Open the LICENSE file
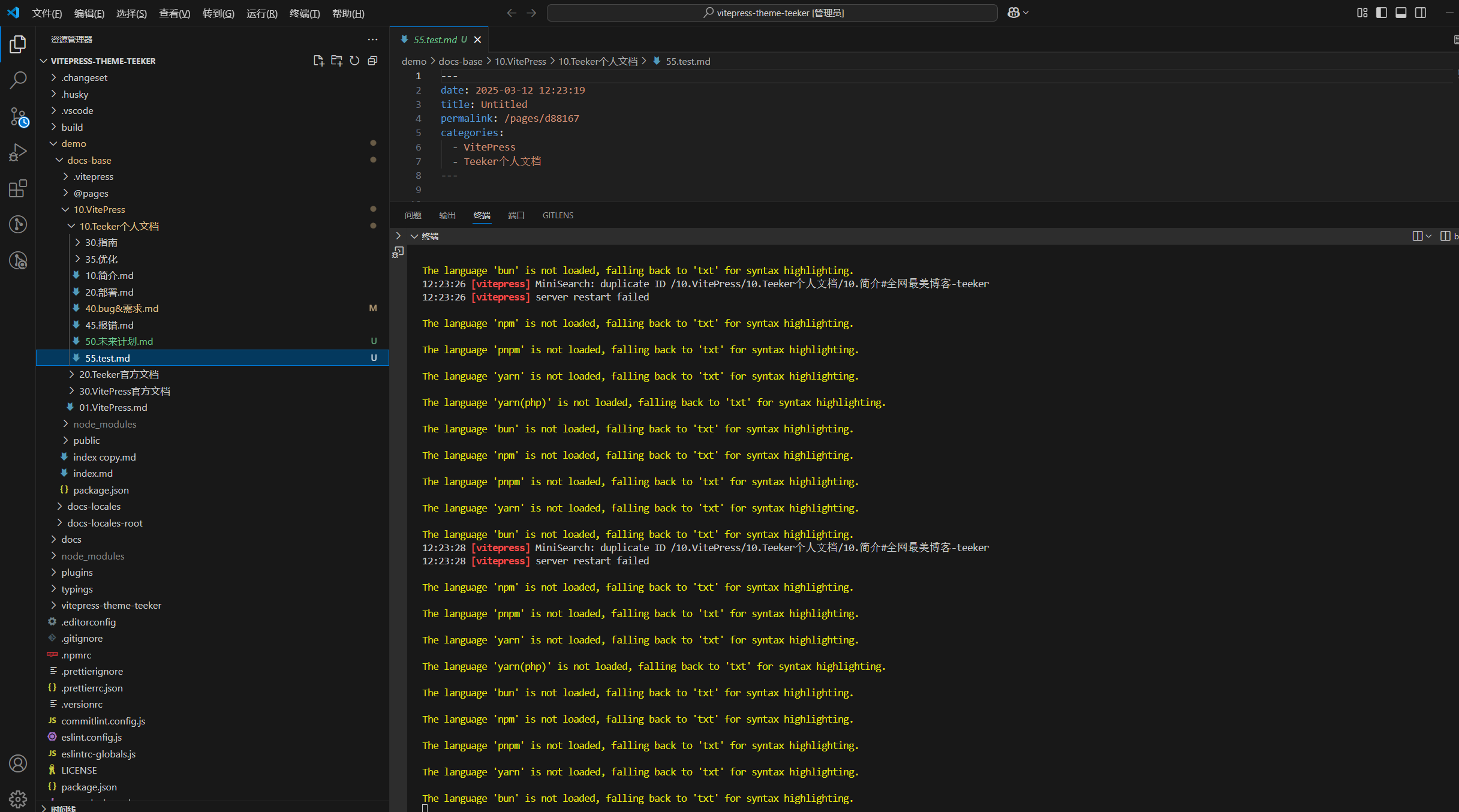This screenshot has height=812, width=1459. (x=79, y=770)
